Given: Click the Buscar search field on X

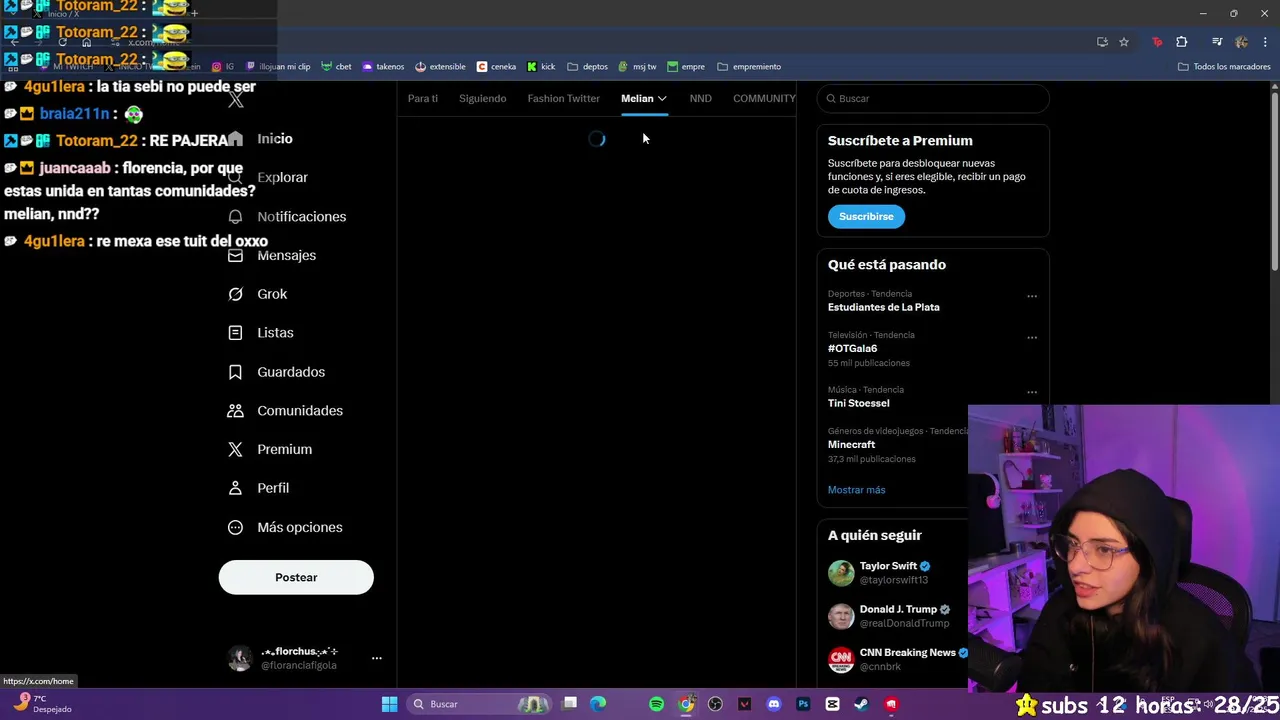Looking at the screenshot, I should click(933, 98).
